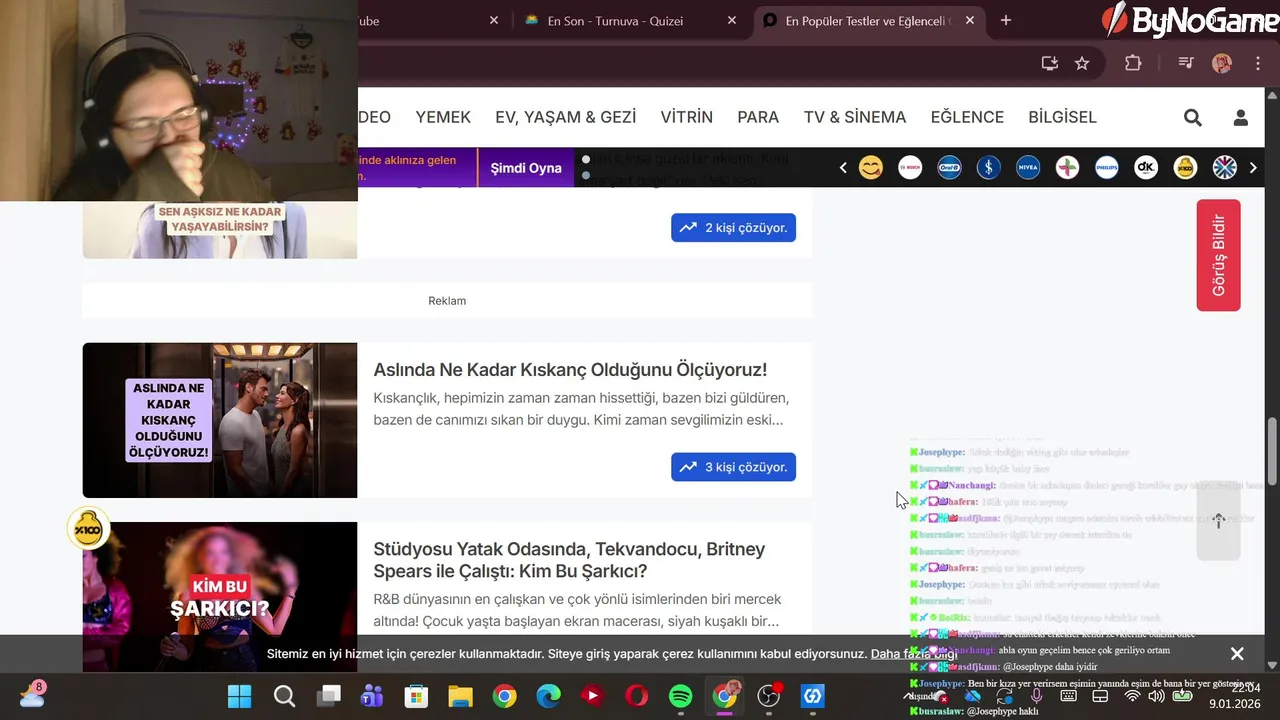The width and height of the screenshot is (1280, 720).
Task: Open the site search magnifier icon
Action: (x=1192, y=117)
